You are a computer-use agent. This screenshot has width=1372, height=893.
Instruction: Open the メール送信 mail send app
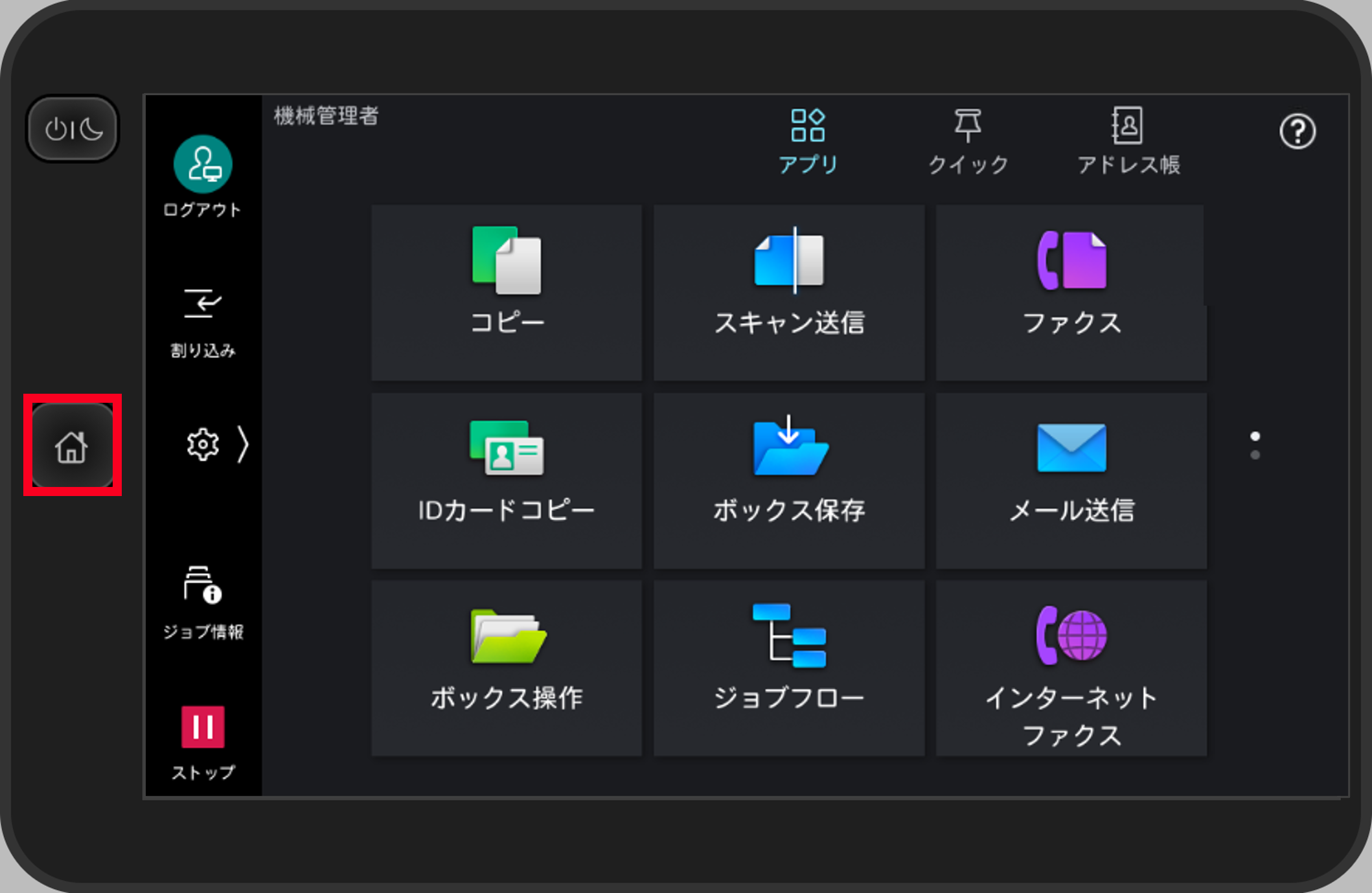coord(1071,480)
